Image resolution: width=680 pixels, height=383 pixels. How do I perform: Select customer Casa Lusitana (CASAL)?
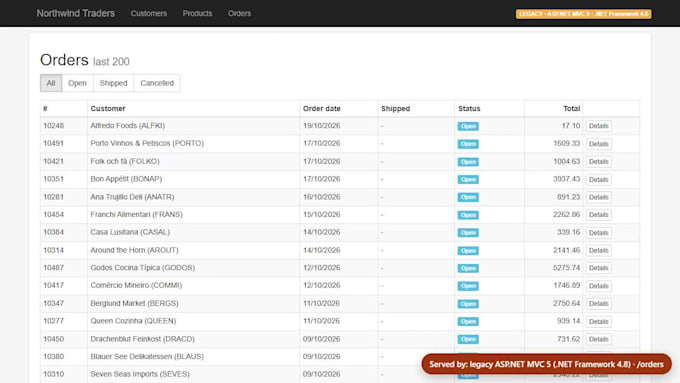pyautogui.click(x=130, y=232)
